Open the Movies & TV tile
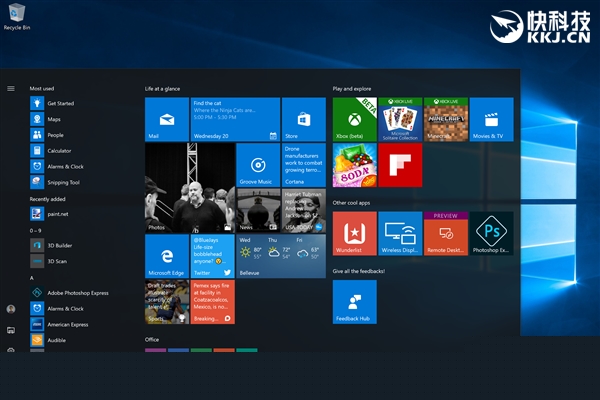This screenshot has width=600, height=400. pyautogui.click(x=492, y=119)
